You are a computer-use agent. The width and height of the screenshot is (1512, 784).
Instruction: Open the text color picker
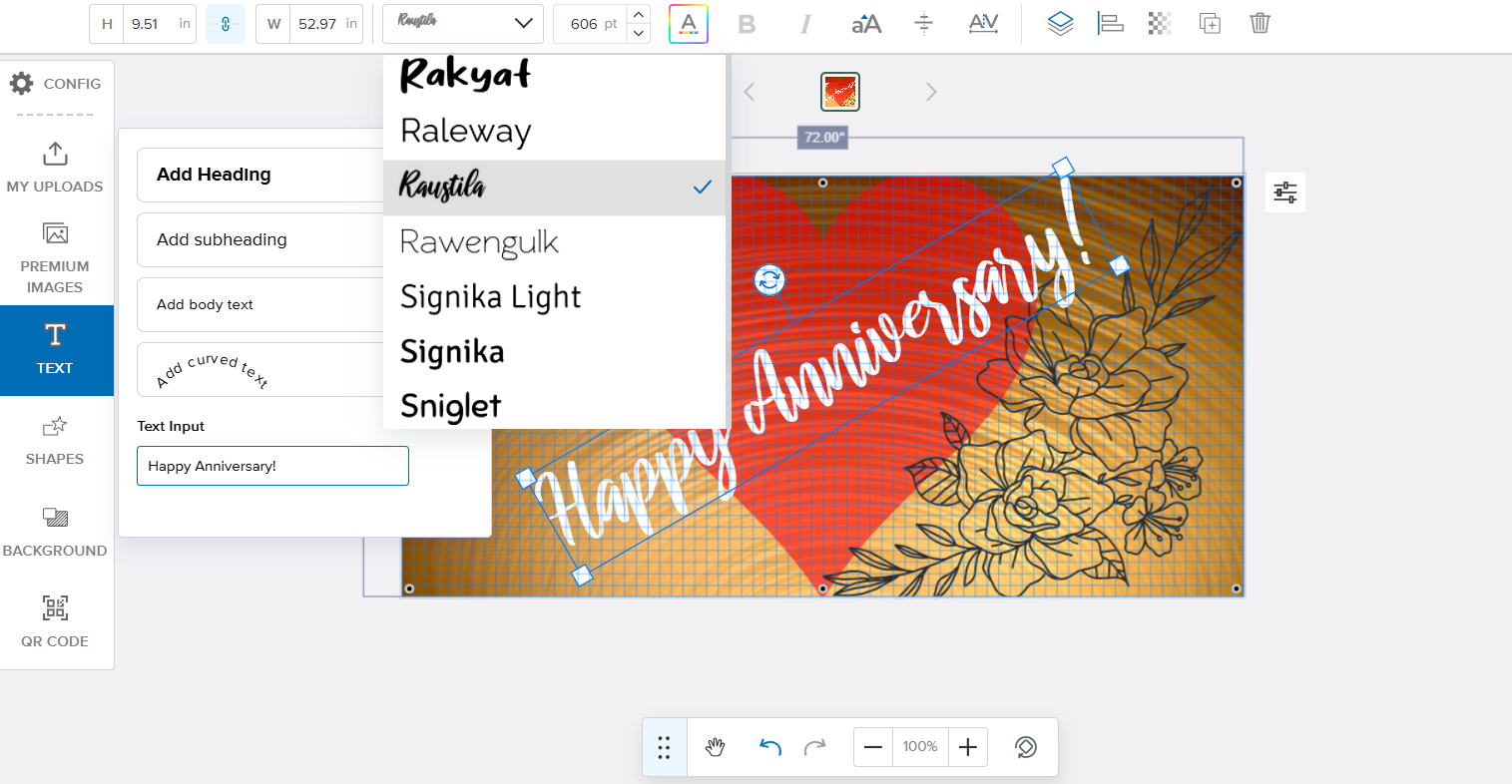(689, 24)
